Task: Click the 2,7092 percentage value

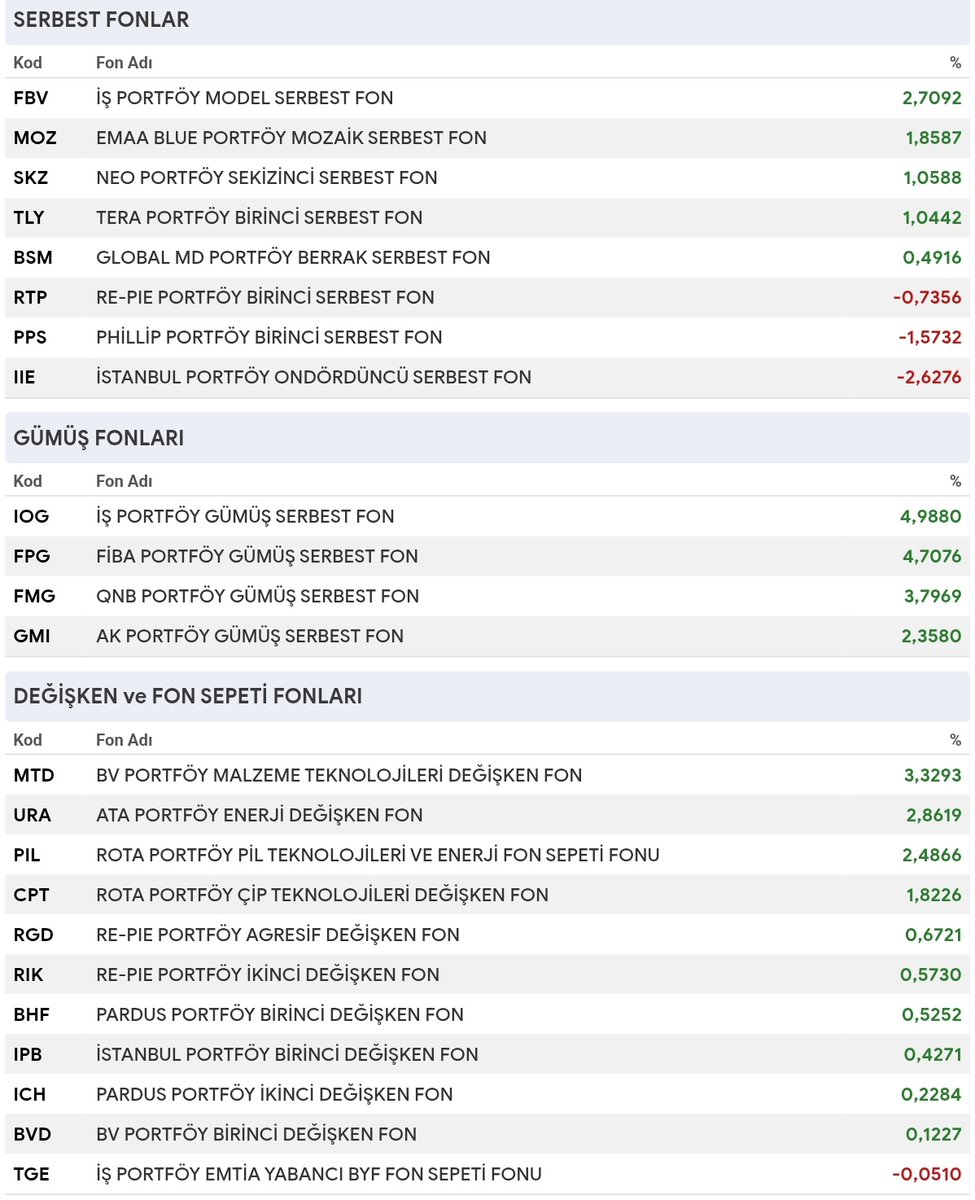Action: tap(931, 98)
